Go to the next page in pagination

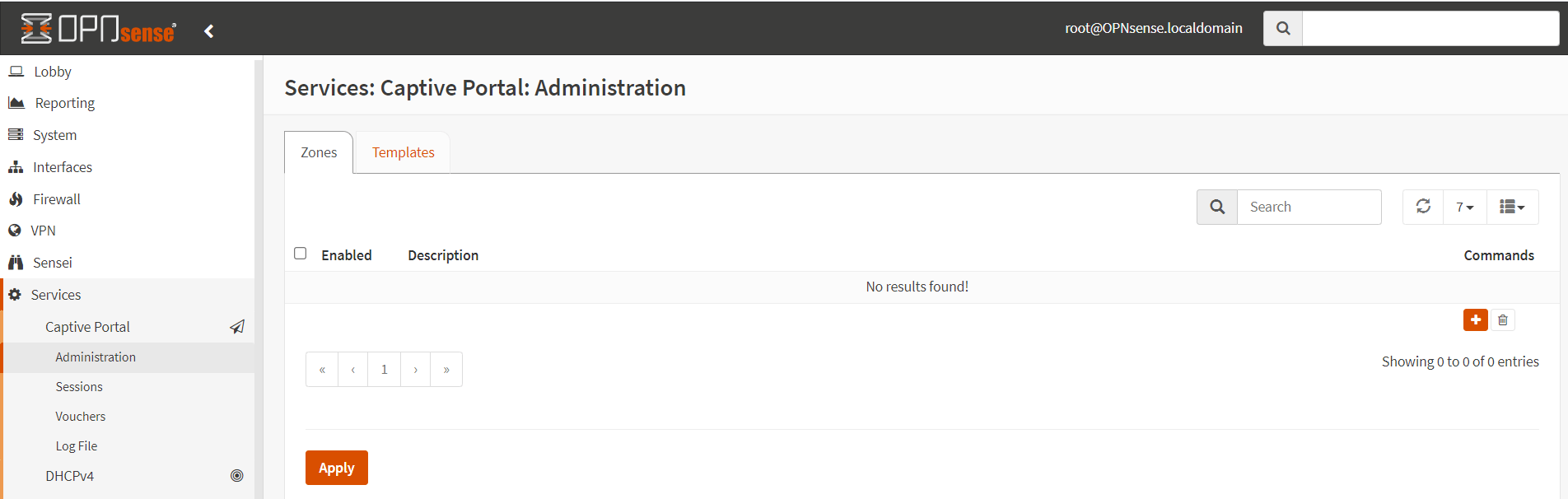click(416, 370)
